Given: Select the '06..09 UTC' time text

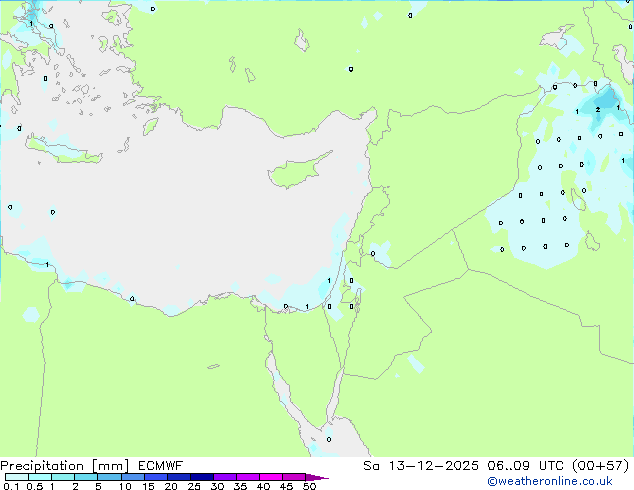Looking at the screenshot, I should (x=527, y=466).
